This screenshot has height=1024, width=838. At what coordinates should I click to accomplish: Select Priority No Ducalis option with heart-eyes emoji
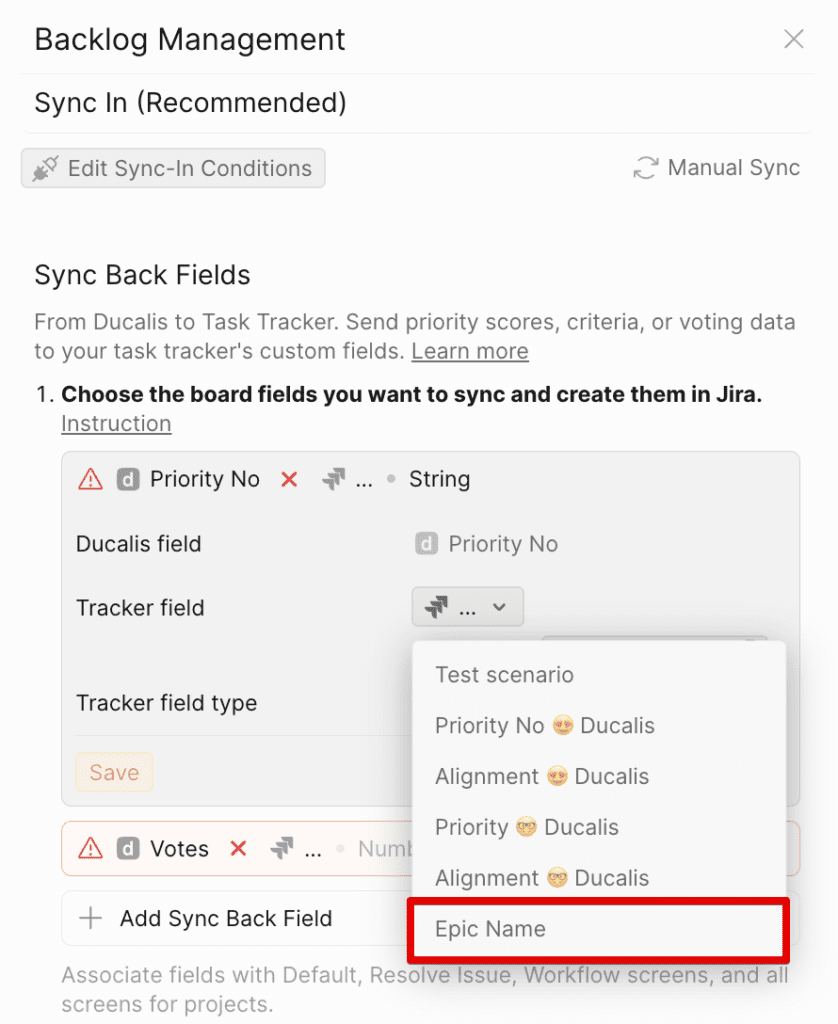(544, 725)
